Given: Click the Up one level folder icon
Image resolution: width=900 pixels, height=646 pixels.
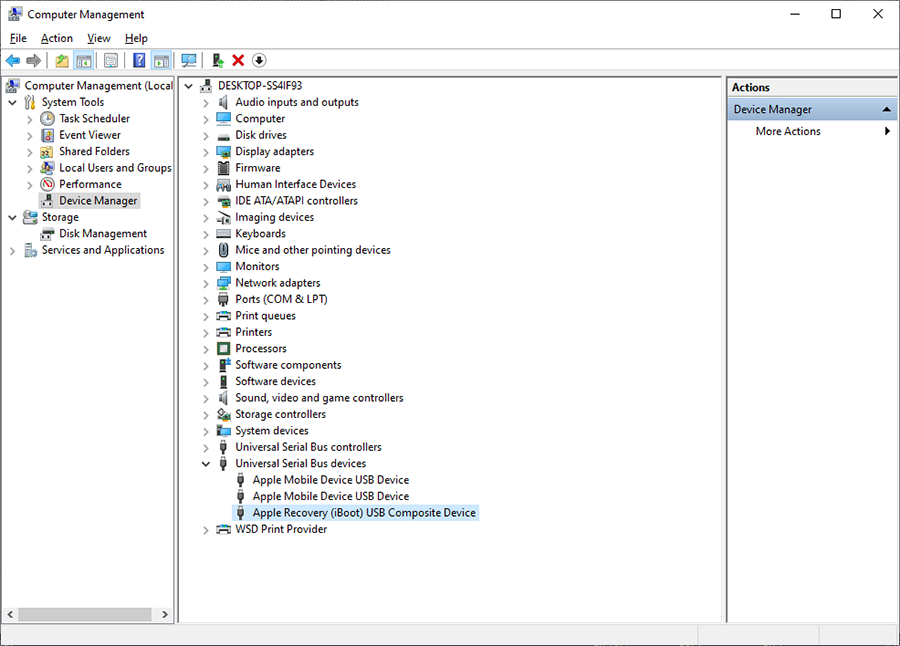Looking at the screenshot, I should click(62, 61).
